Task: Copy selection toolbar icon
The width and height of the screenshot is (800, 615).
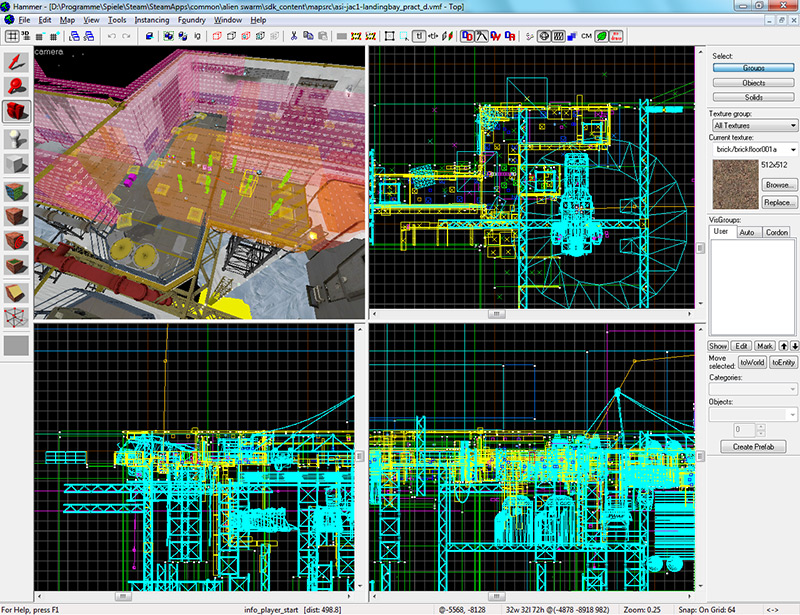Action: 308,36
